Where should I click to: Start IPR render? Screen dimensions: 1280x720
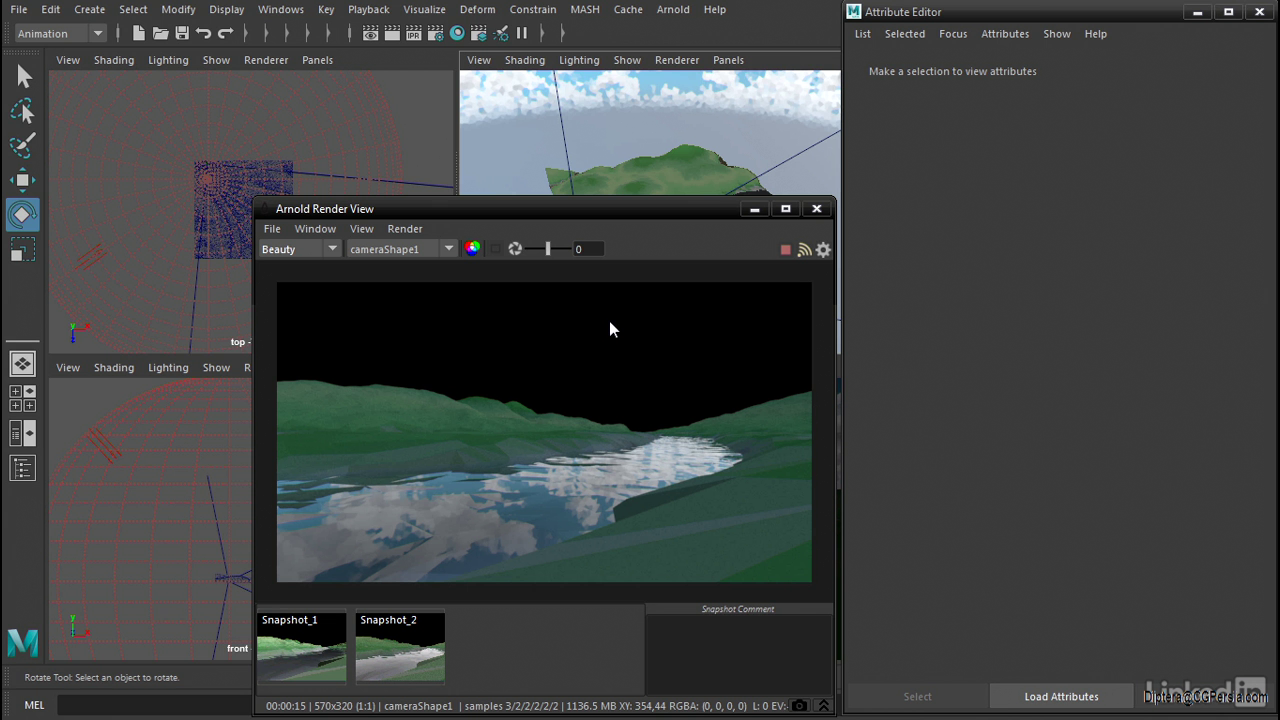(414, 33)
